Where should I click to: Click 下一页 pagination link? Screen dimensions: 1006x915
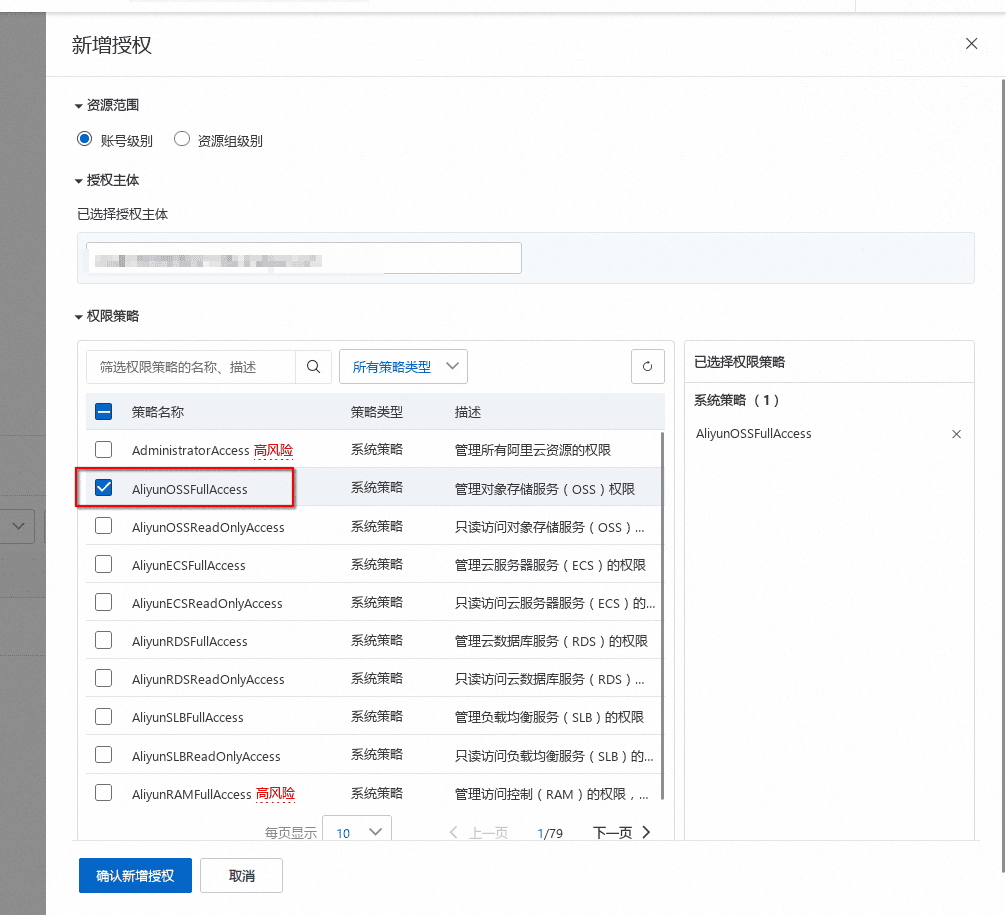612,833
